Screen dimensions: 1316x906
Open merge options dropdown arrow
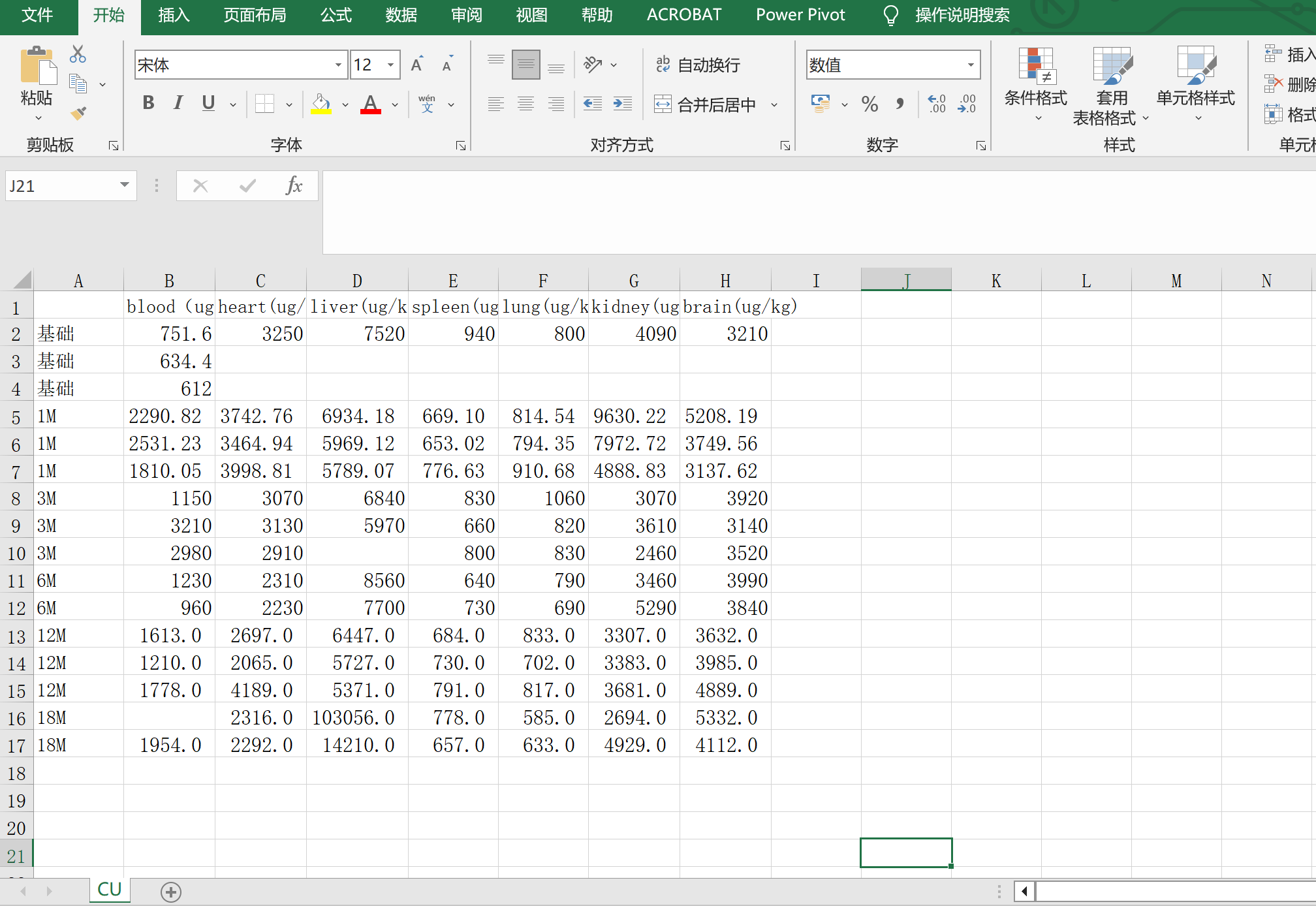pos(774,104)
